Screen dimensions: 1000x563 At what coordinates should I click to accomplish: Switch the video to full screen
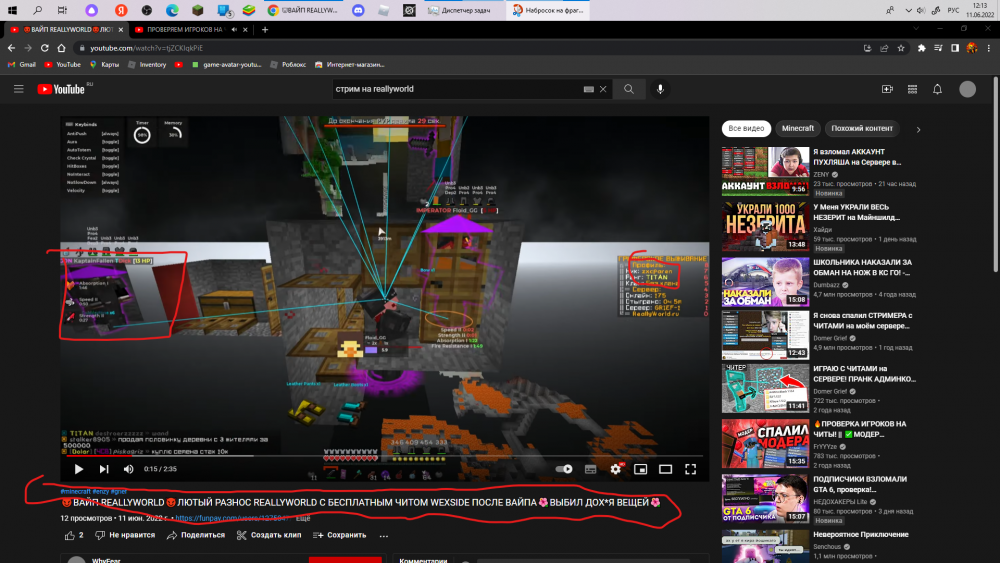[x=691, y=469]
